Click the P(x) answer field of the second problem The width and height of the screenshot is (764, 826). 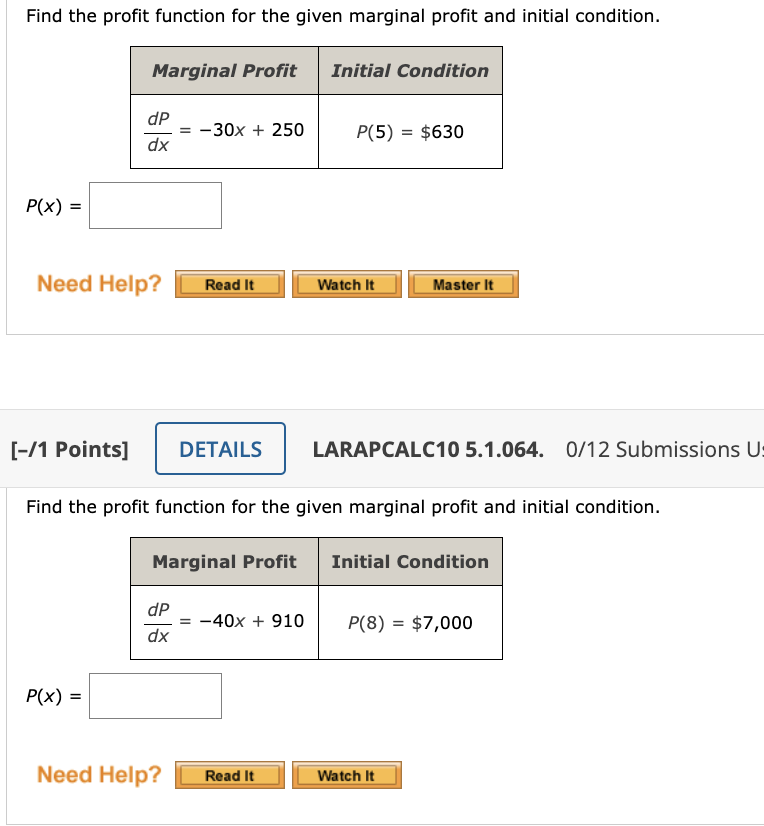pos(155,696)
